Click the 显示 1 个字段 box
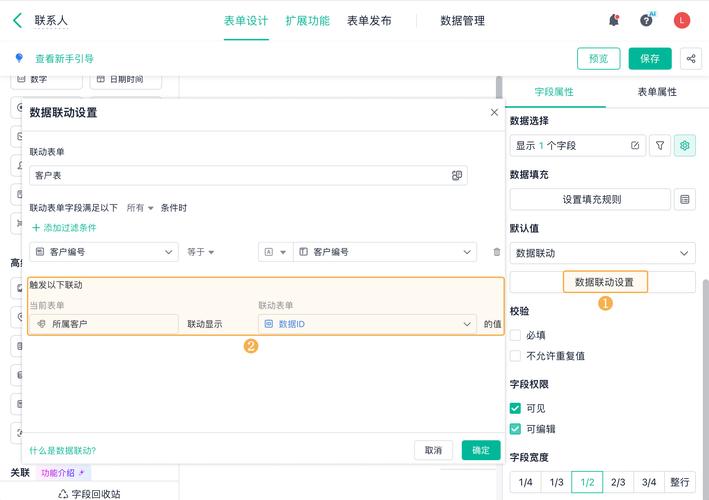Viewport: 709px width, 500px height. [577, 146]
